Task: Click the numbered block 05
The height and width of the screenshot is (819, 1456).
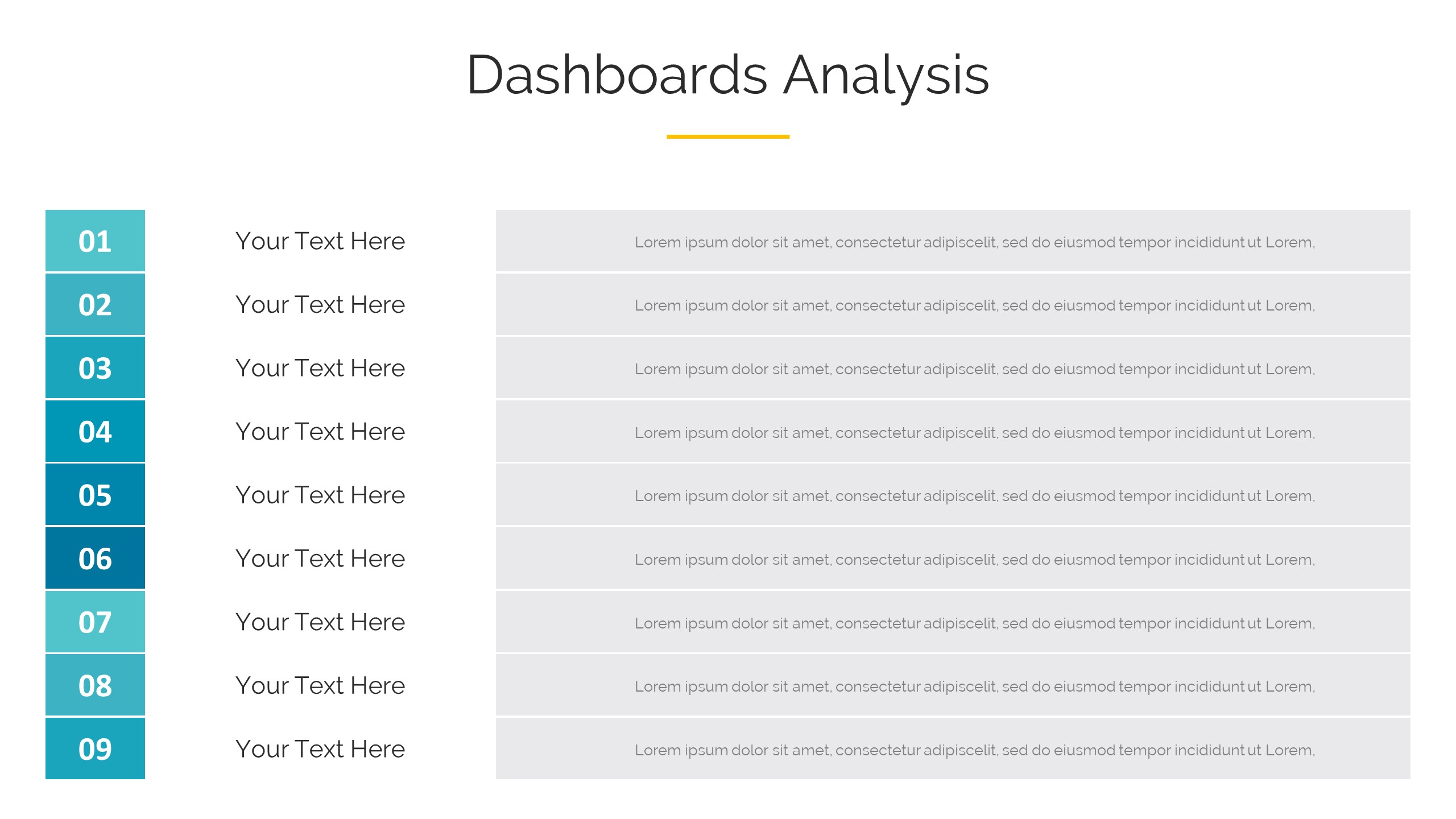Action: tap(95, 495)
